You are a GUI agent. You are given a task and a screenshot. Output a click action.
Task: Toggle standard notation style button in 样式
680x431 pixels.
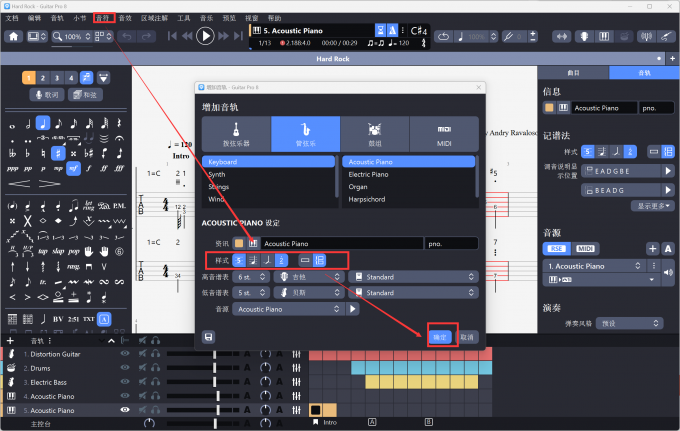[x=239, y=260]
